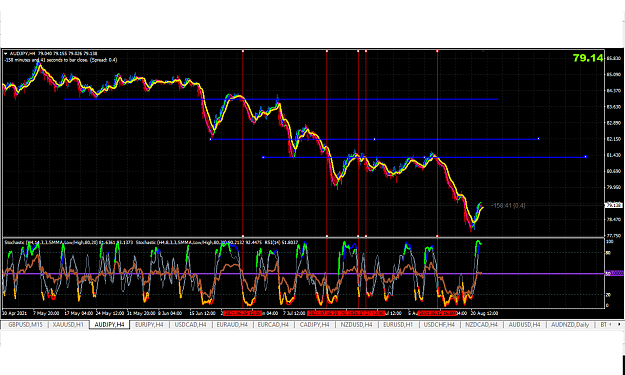Go to the EURAUD,H4 chart tab
The image size is (625, 375).
(232, 325)
